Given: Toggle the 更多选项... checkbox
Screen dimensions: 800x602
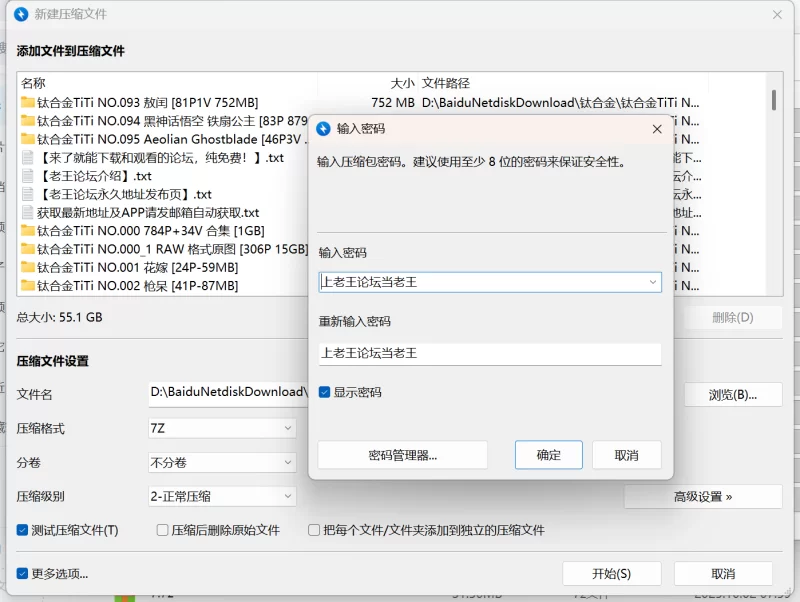Looking at the screenshot, I should pos(22,573).
